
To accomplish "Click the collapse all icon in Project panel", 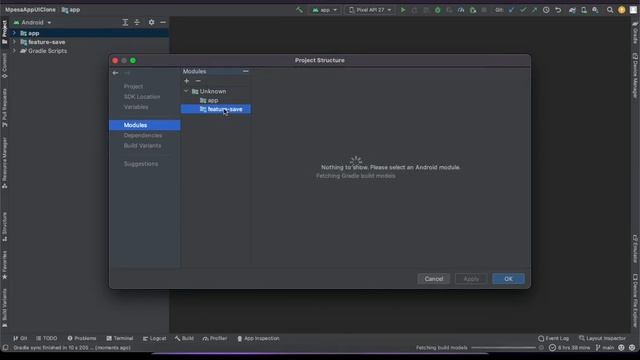I will (x=137, y=22).
